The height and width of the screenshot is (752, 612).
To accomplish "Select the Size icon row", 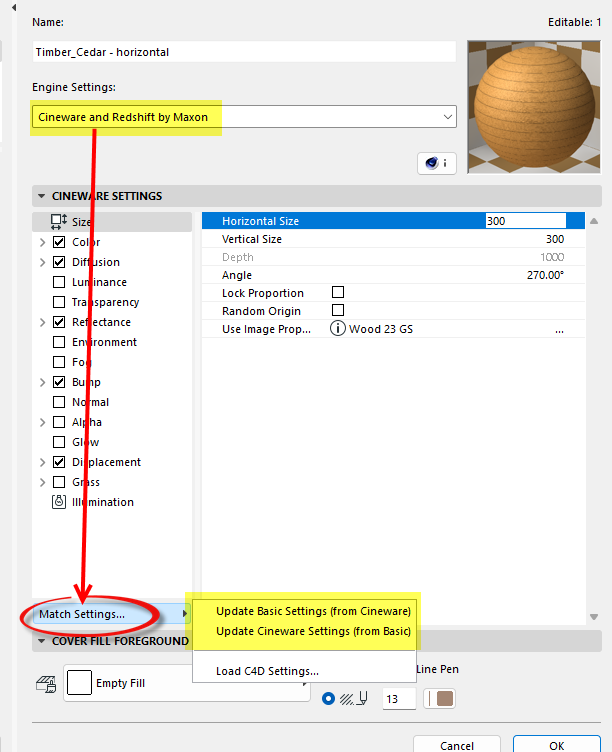I will point(112,222).
